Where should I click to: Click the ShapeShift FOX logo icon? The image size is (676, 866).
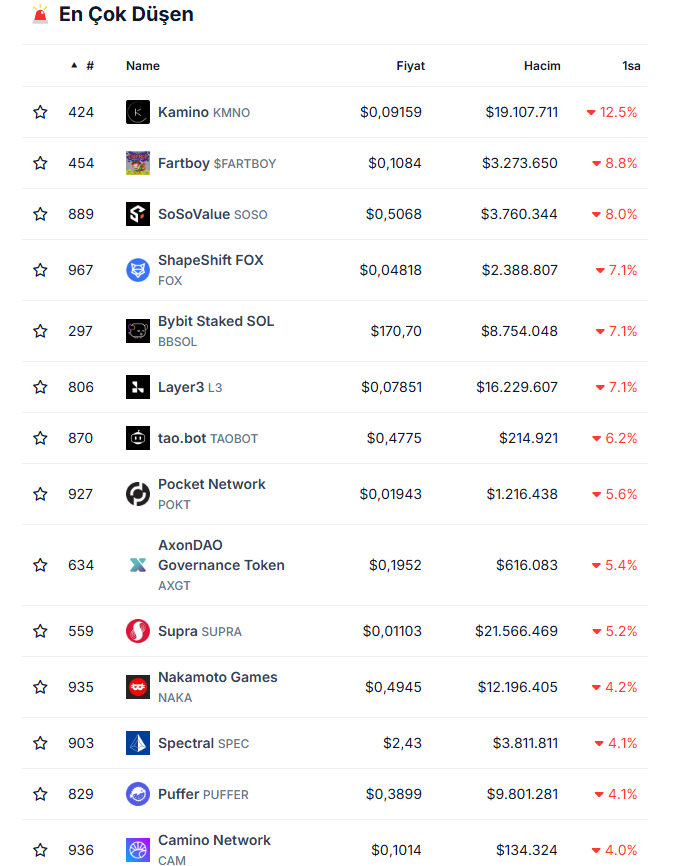[x=138, y=270]
